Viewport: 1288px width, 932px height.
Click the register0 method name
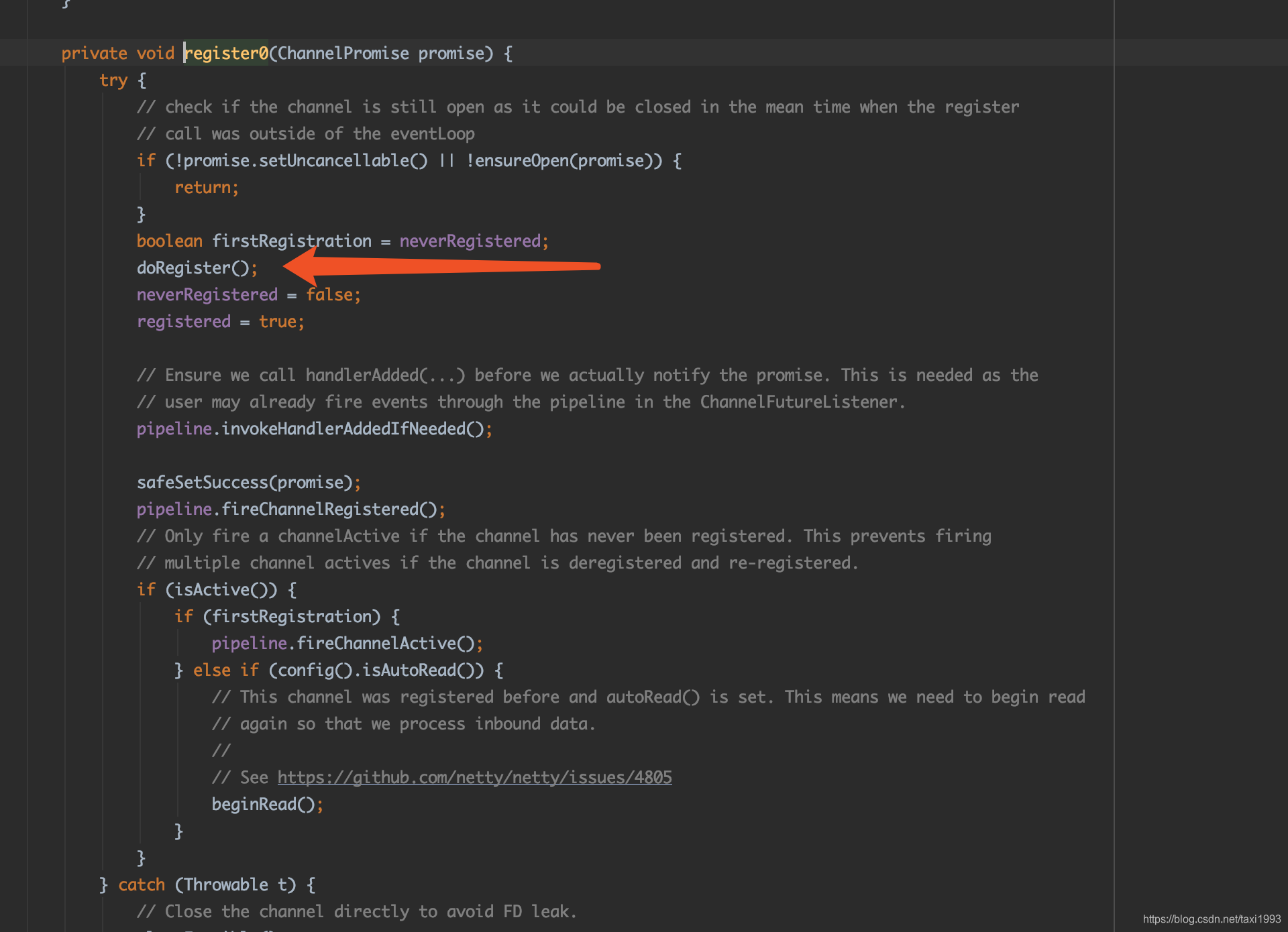click(226, 54)
